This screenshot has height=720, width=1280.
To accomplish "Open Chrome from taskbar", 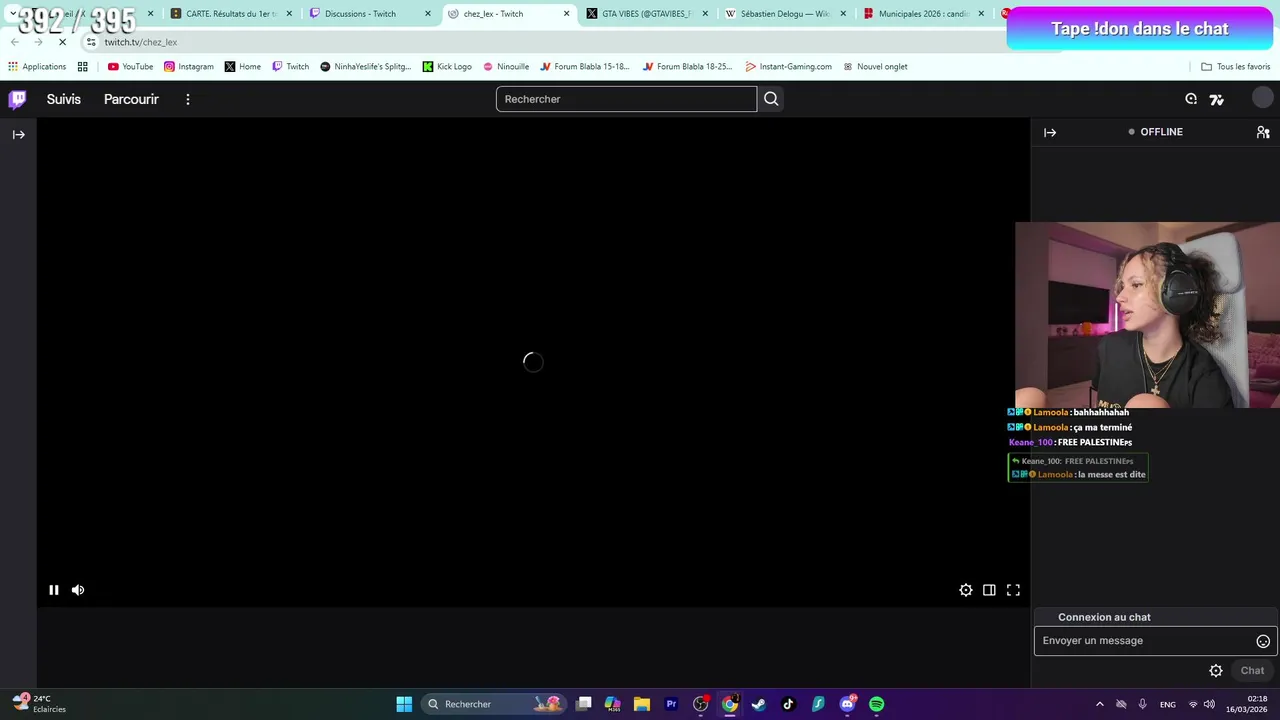I will click(x=730, y=704).
